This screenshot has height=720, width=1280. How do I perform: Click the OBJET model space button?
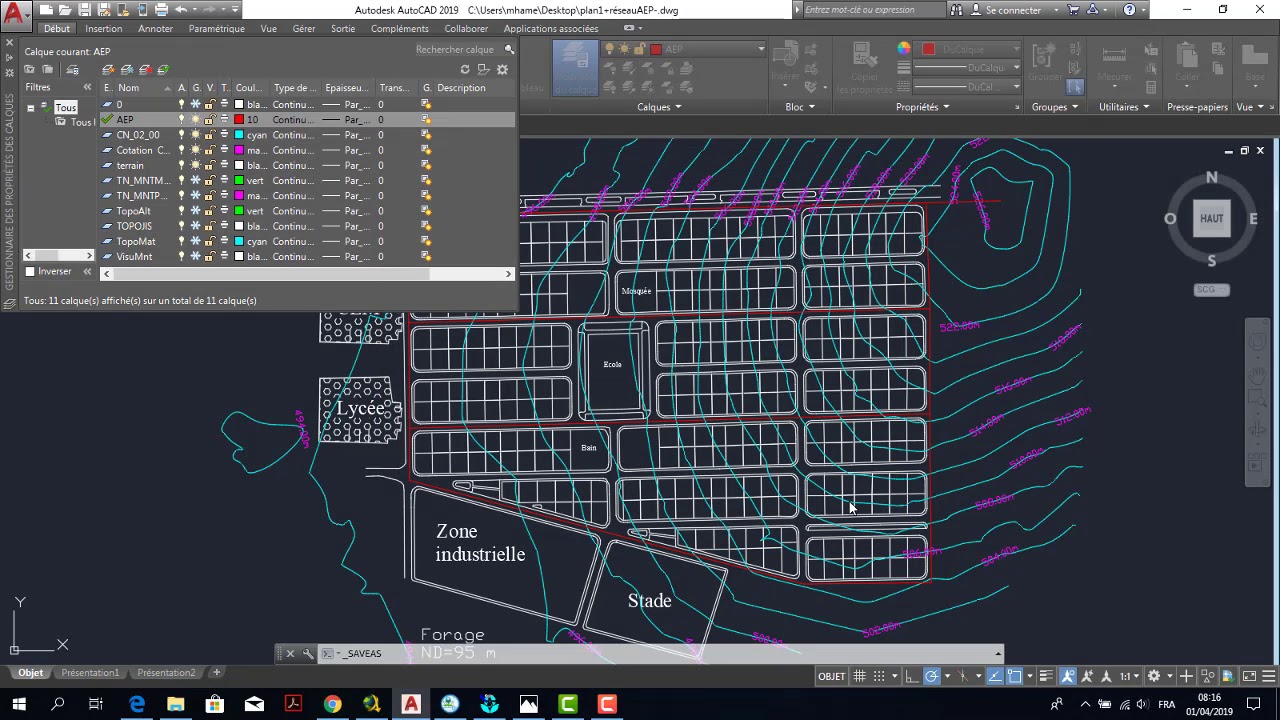click(x=831, y=676)
